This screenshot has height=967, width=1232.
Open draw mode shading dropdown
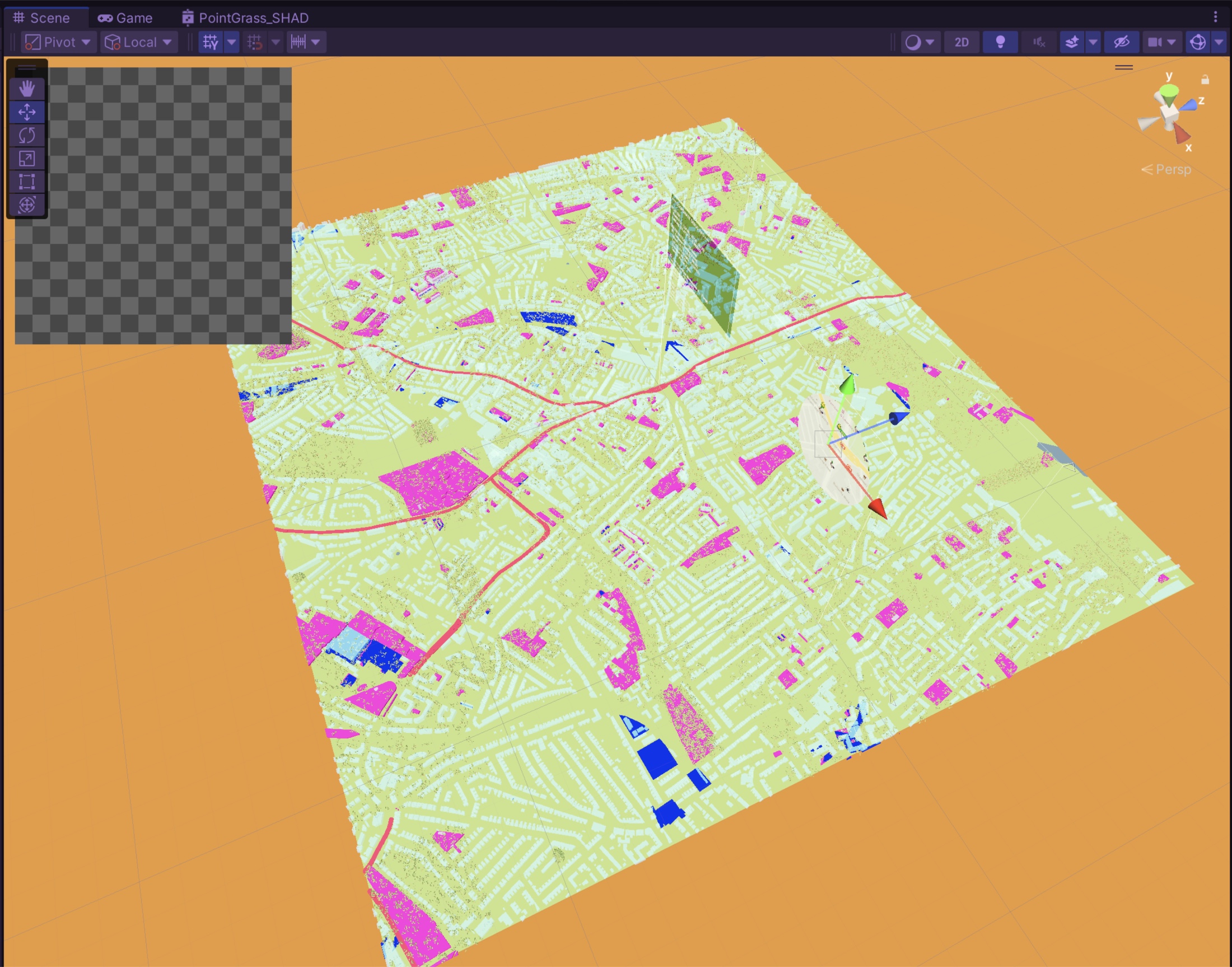point(920,42)
